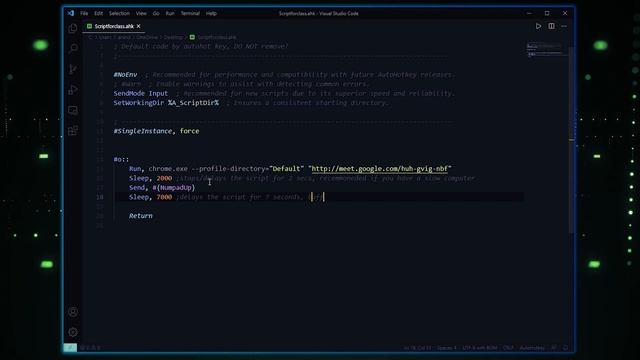This screenshot has width=640, height=360.
Task: Split the editor to the right
Action: [551, 26]
